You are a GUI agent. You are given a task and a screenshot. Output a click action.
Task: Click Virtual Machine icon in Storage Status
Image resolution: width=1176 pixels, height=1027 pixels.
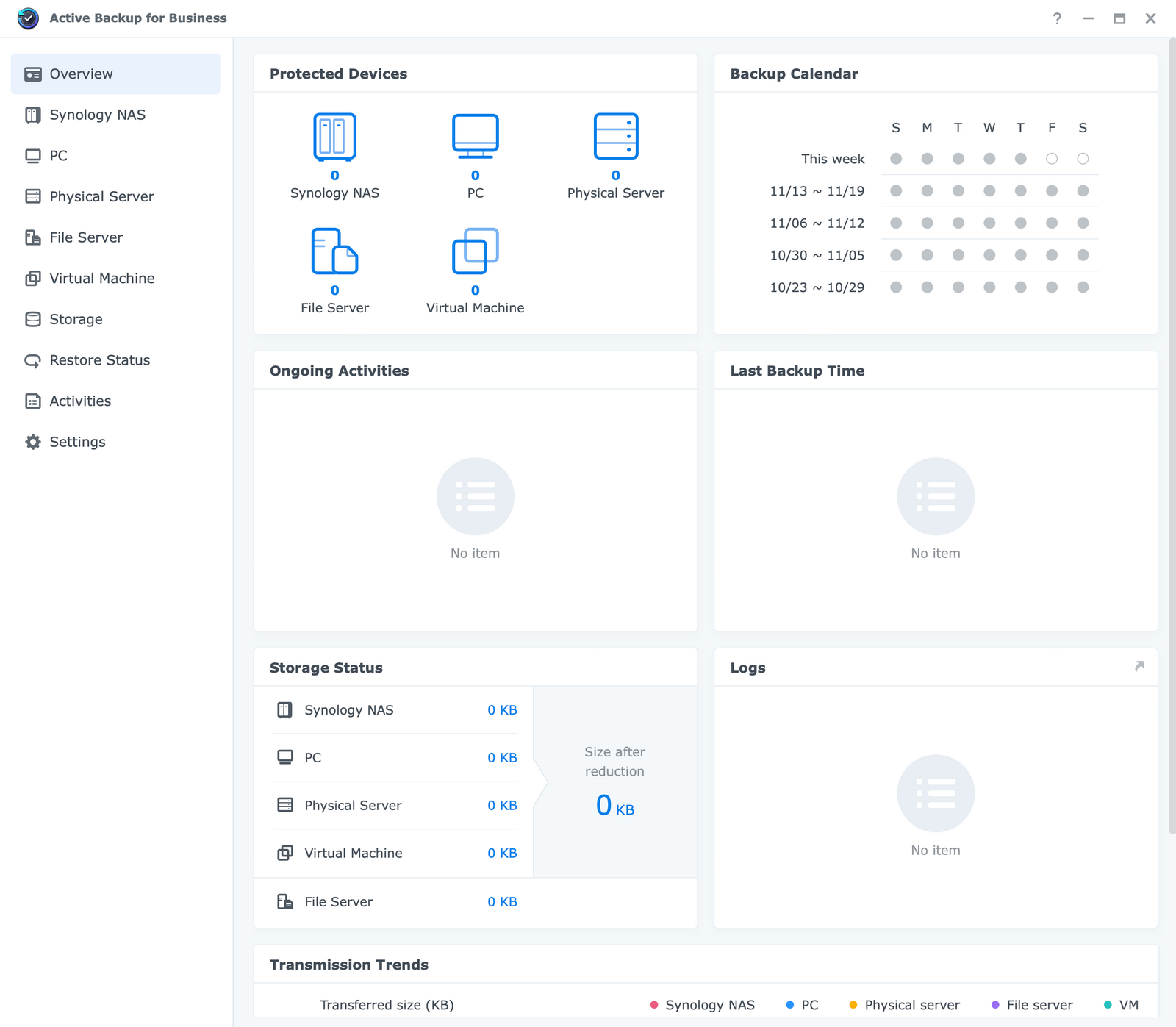tap(285, 854)
